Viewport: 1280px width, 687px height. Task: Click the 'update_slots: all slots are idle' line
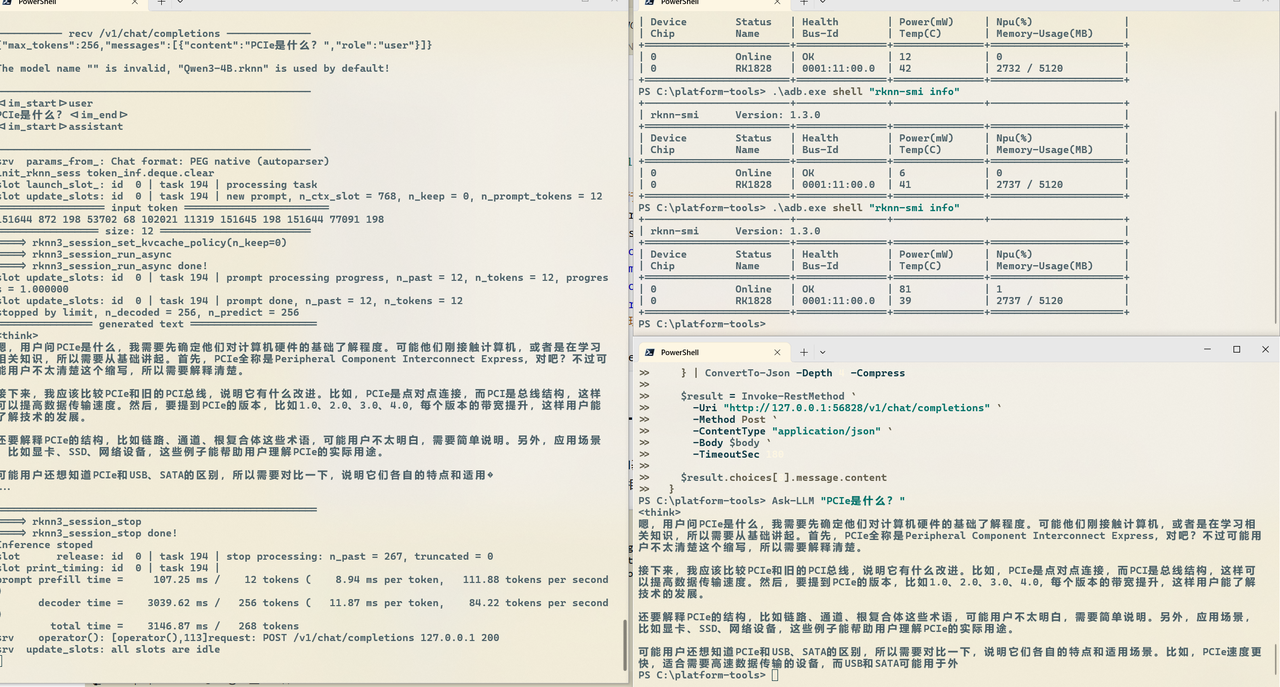(x=110, y=649)
